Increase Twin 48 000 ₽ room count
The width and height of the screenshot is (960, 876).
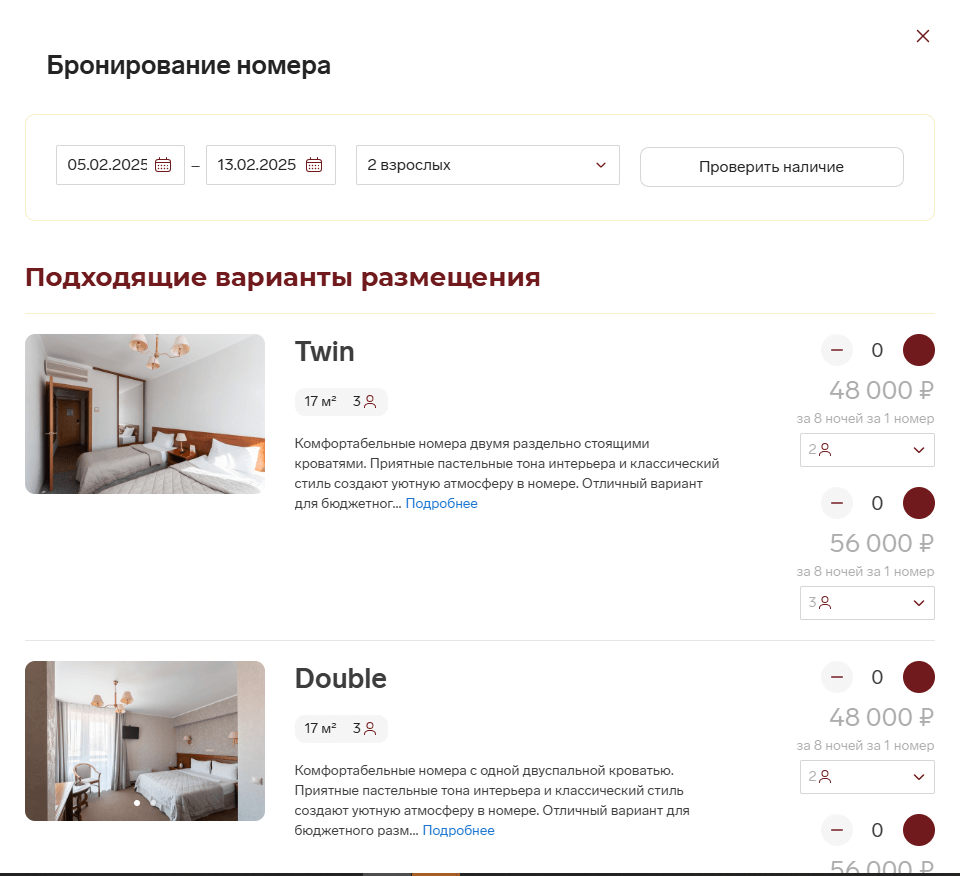tap(918, 350)
